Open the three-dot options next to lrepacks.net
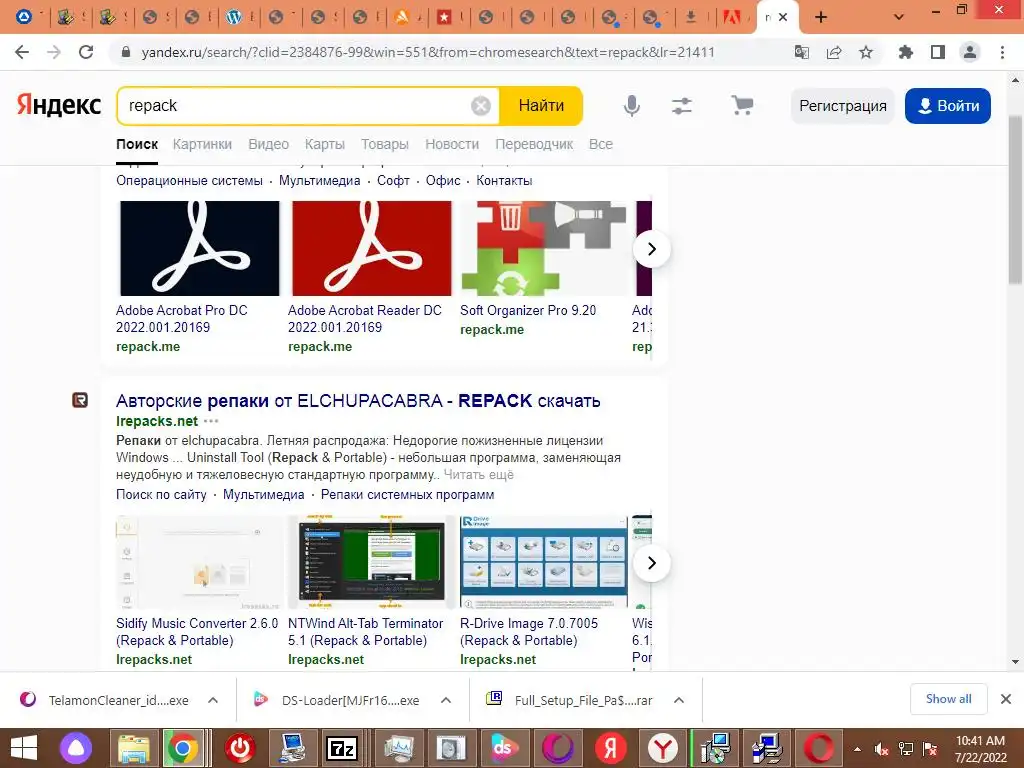 click(x=211, y=421)
